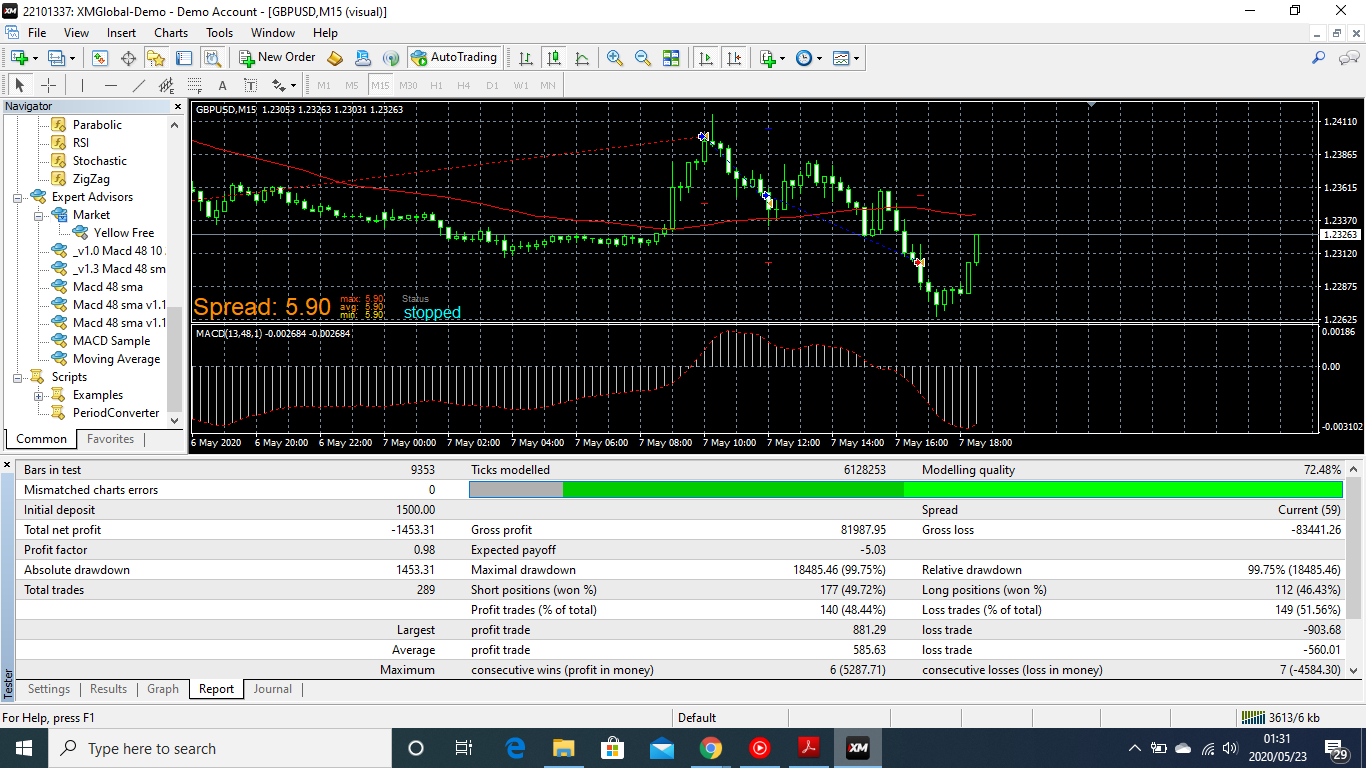Viewport: 1366px width, 768px height.
Task: Open the Charts menu
Action: [171, 33]
